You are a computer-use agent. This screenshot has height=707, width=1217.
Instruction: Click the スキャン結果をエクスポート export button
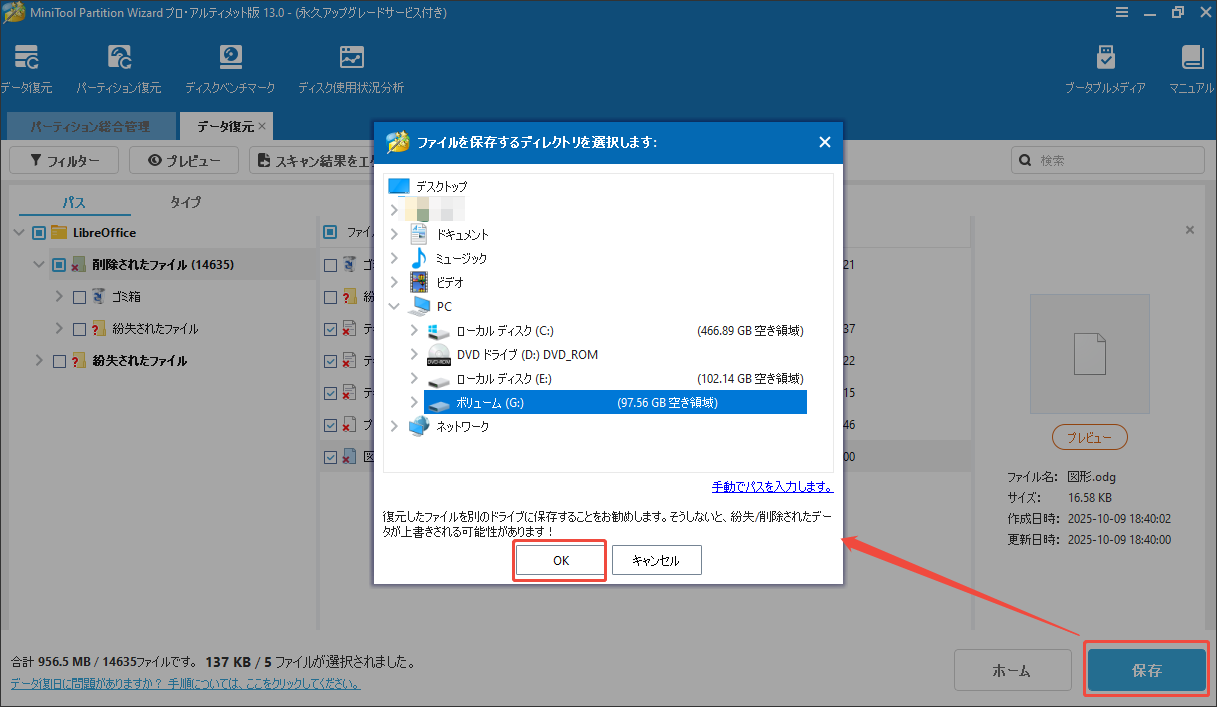(310, 160)
